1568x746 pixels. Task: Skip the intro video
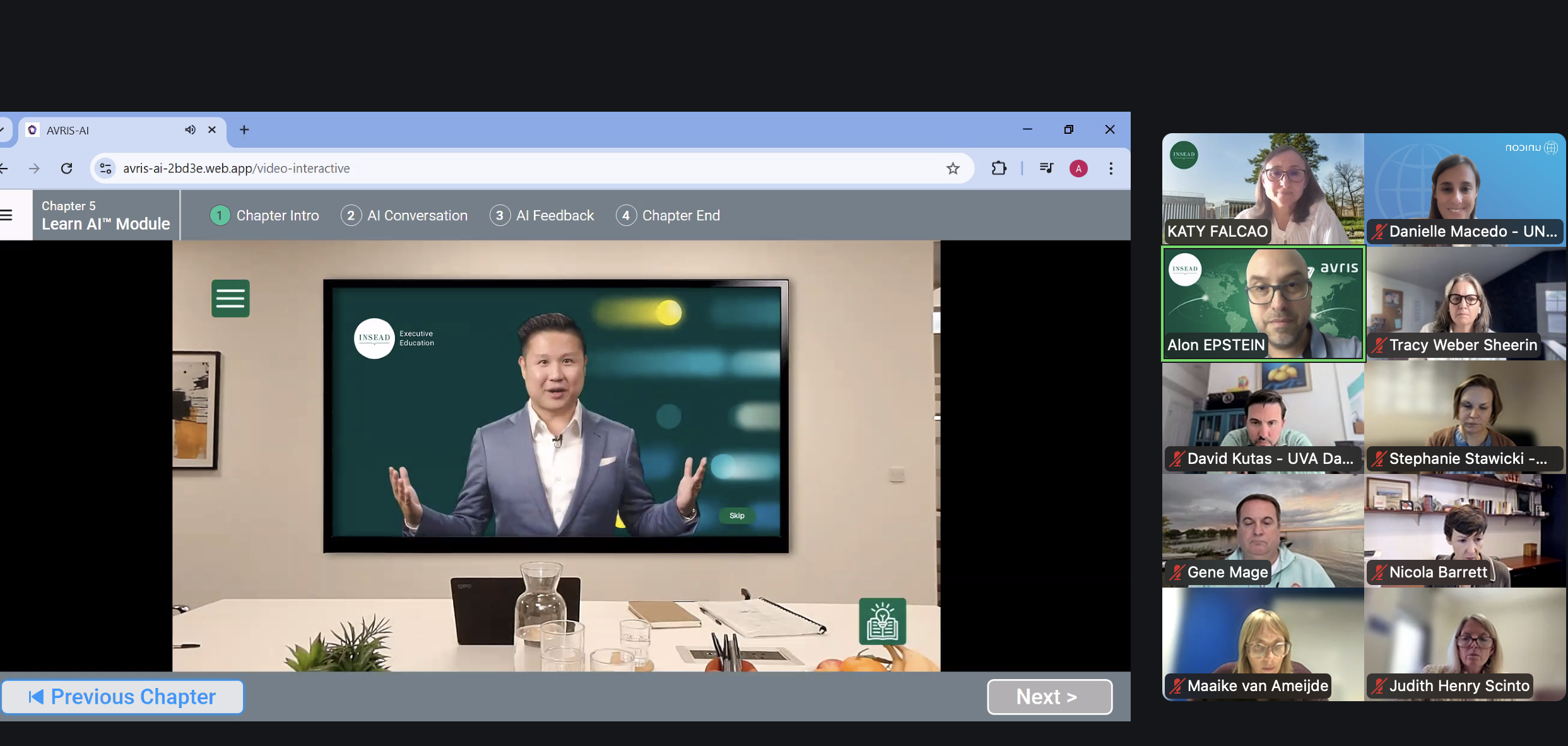click(737, 516)
